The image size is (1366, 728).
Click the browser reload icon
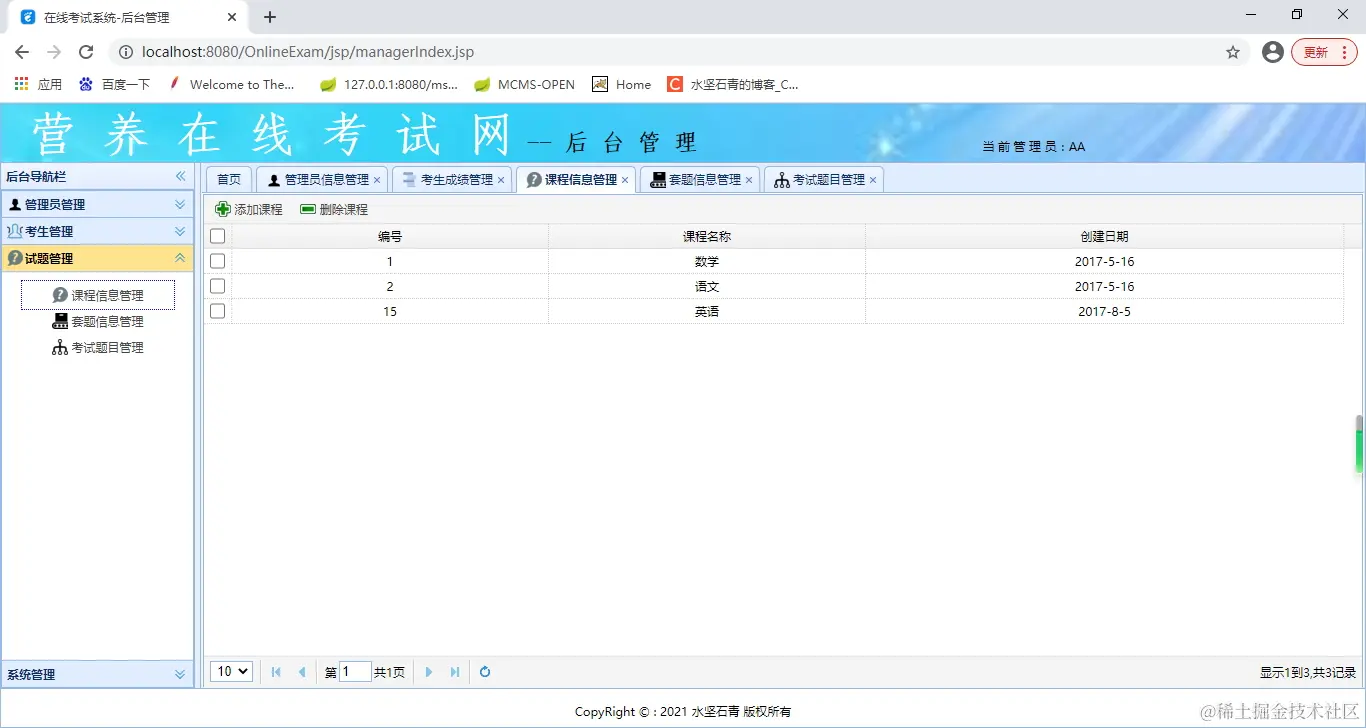tap(86, 51)
